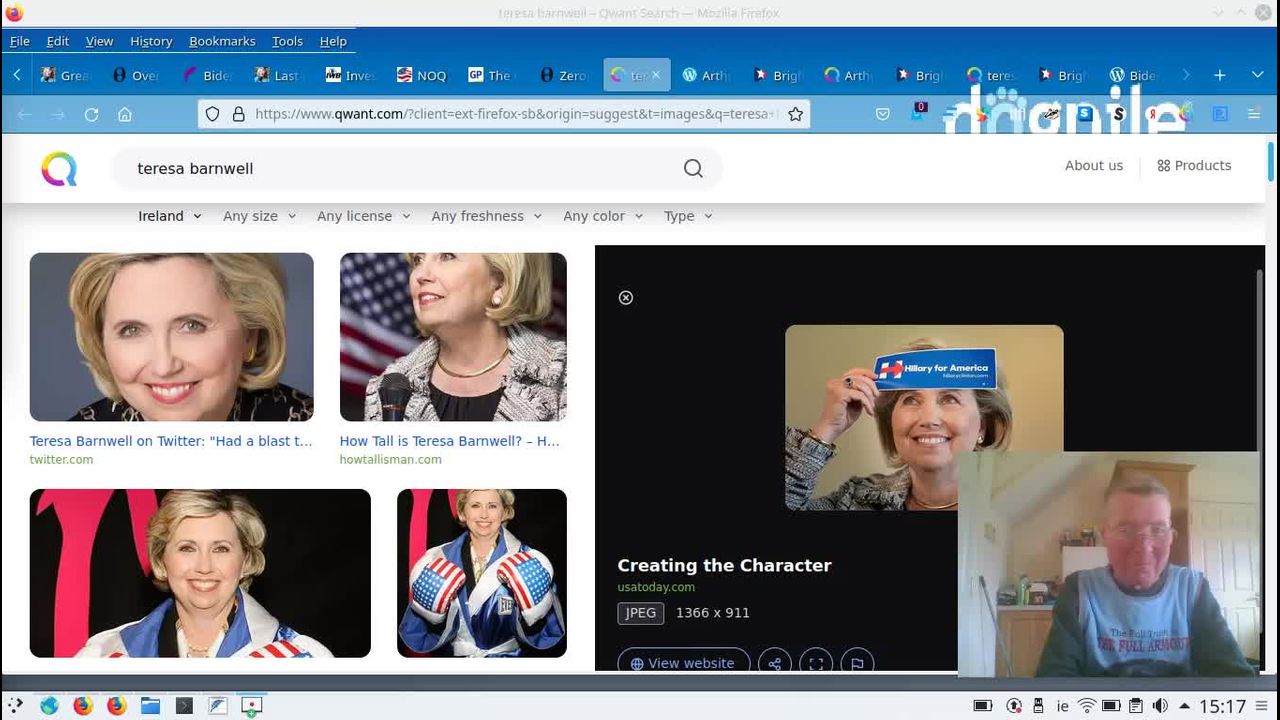The image size is (1280, 720).
Task: Open the Bookmarks menu
Action: click(222, 41)
